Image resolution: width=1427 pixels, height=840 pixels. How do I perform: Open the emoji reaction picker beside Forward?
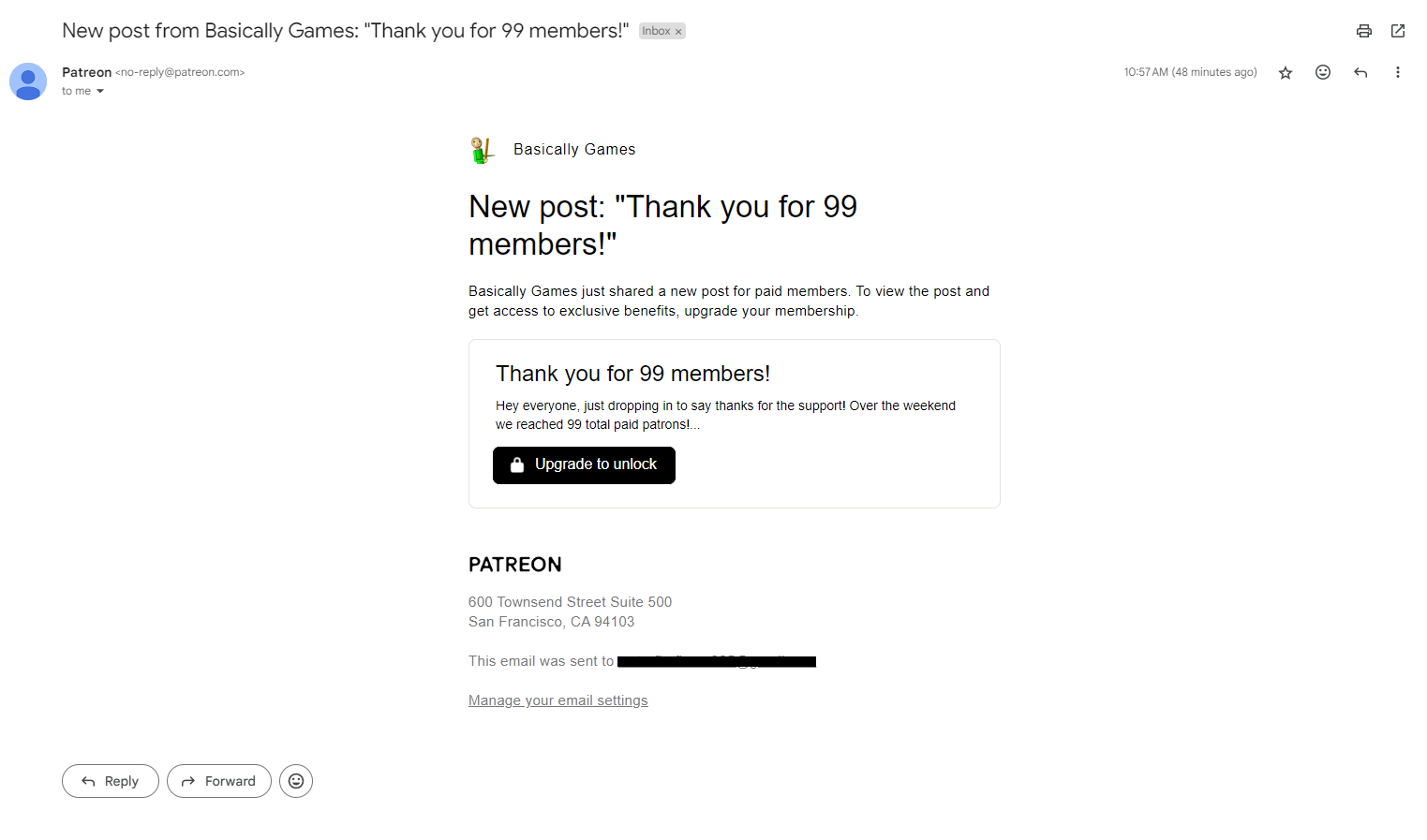coord(296,781)
